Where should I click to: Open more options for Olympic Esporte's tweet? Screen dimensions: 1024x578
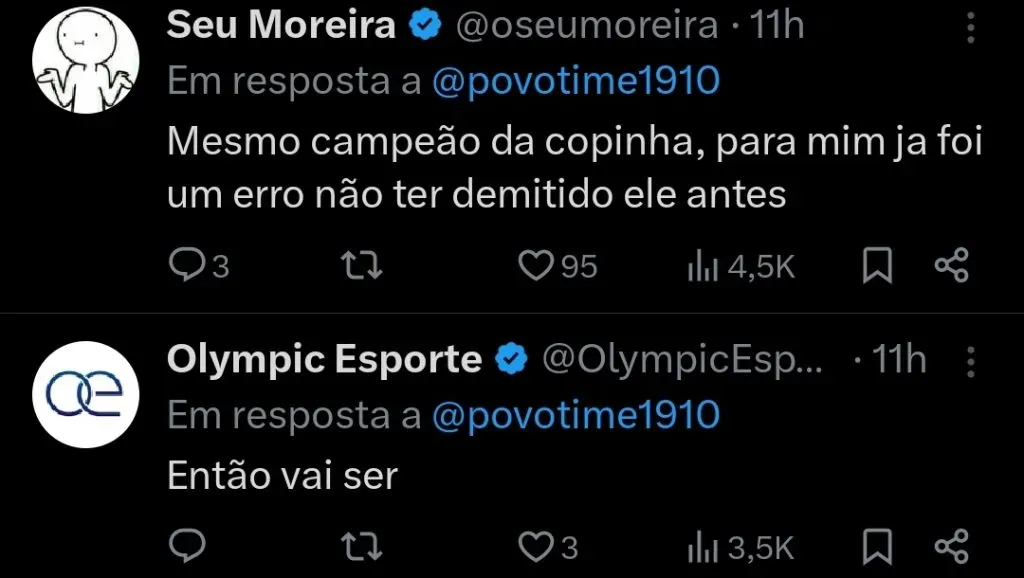tap(969, 361)
